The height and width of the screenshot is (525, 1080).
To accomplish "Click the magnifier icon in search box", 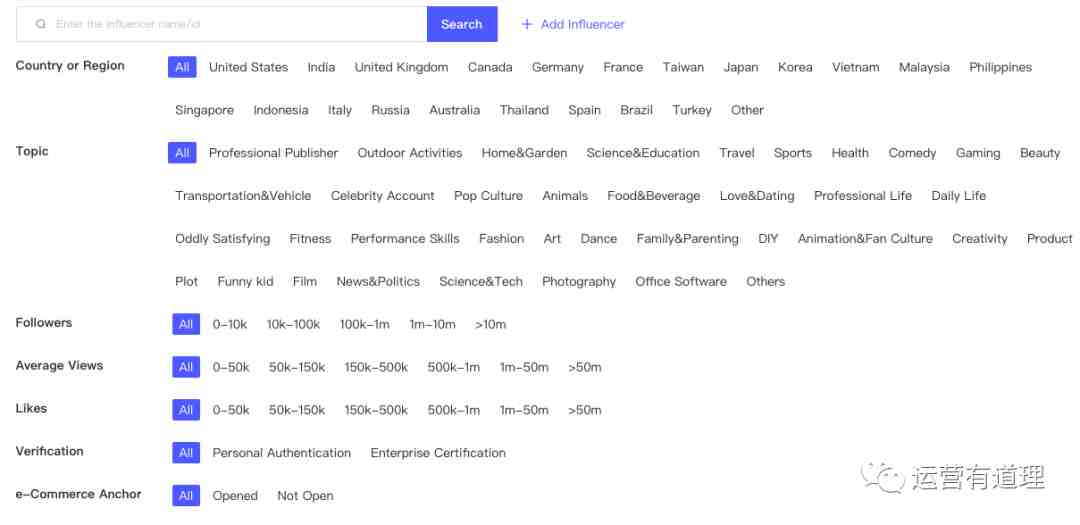I will click(41, 24).
